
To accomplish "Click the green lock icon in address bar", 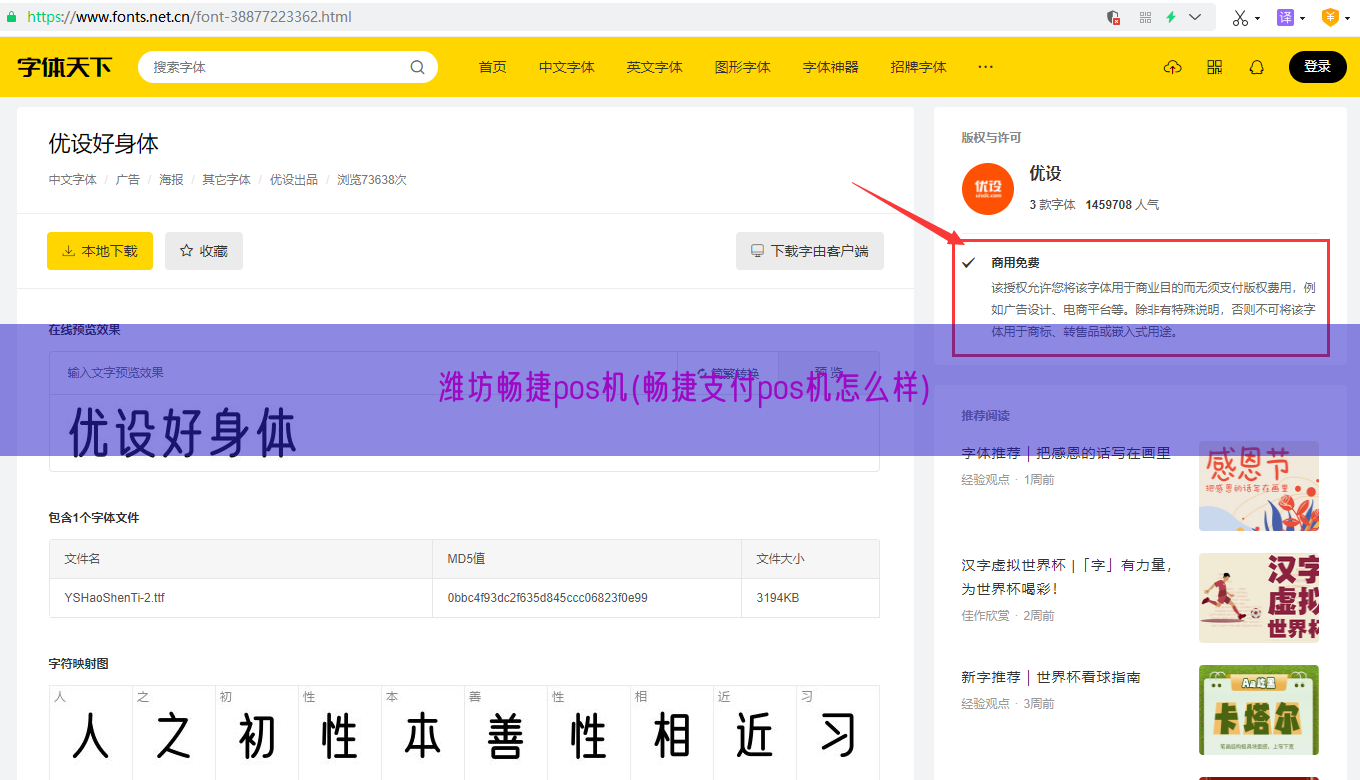I will pos(11,17).
